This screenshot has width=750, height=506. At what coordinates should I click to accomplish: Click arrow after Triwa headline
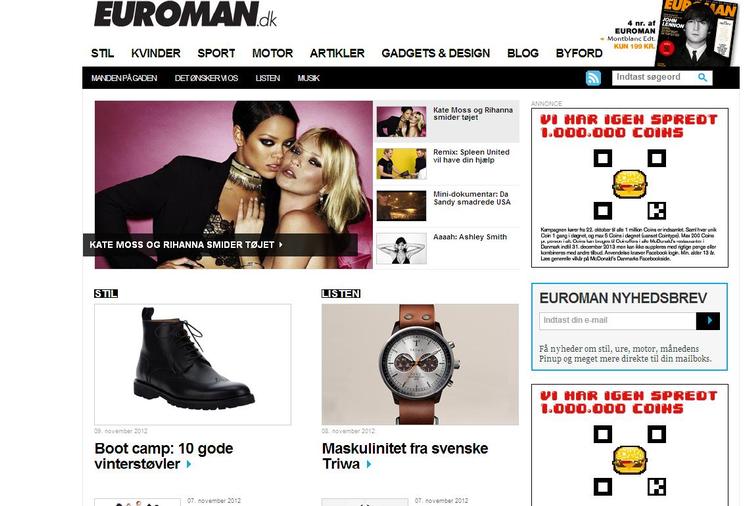pos(369,464)
